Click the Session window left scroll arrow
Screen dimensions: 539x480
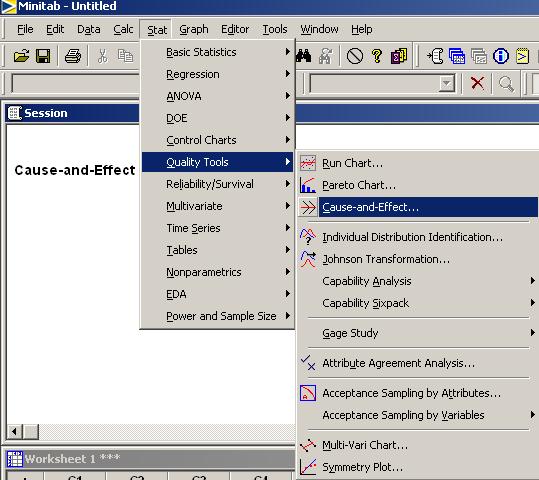click(x=14, y=431)
